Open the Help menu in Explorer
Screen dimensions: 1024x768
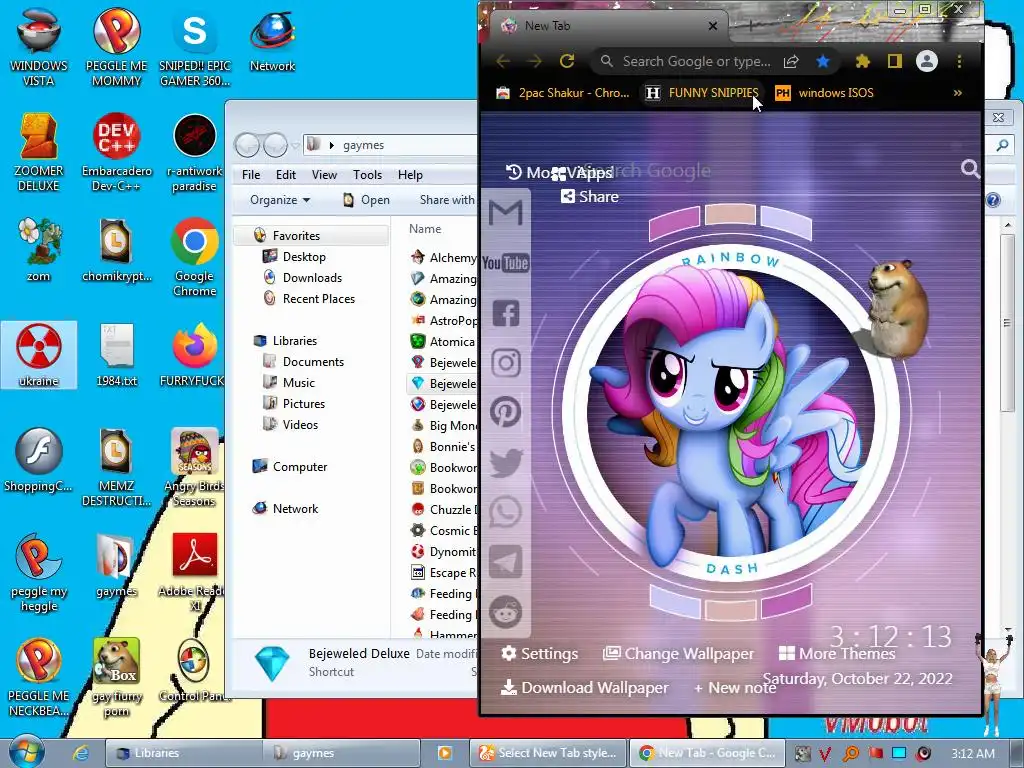coord(410,174)
